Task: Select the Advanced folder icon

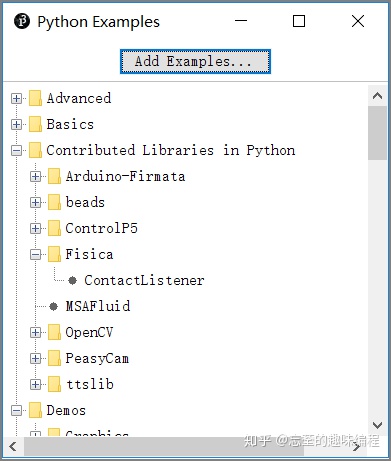Action: (x=35, y=98)
